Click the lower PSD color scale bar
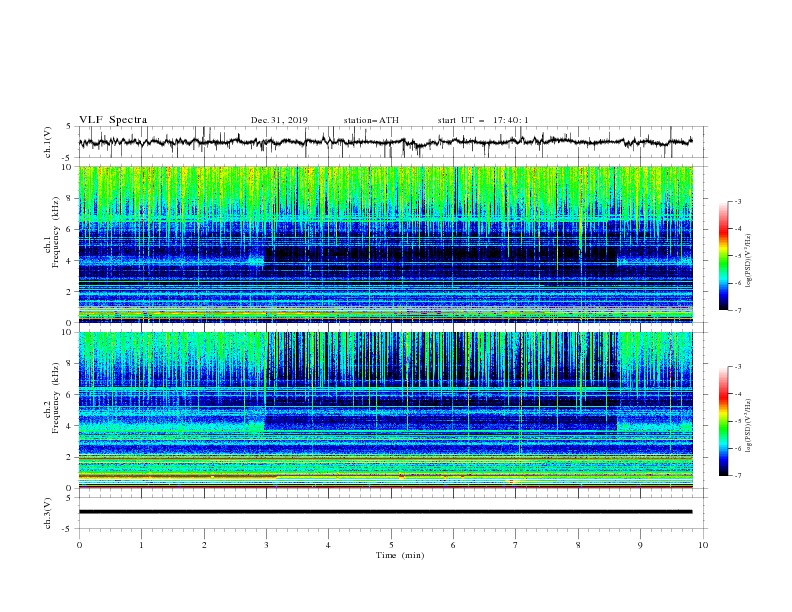The width and height of the screenshot is (792, 612). (x=724, y=421)
